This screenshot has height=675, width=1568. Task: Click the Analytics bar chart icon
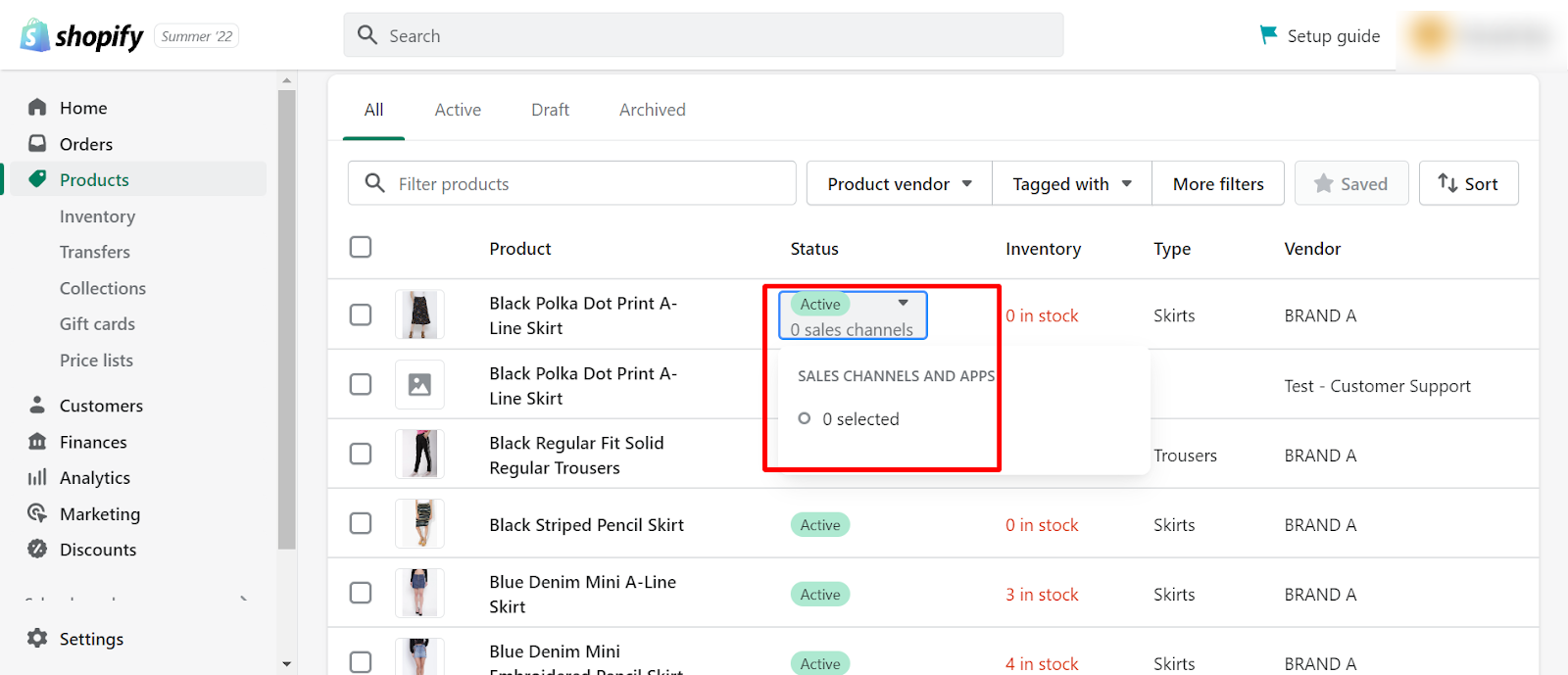point(37,477)
